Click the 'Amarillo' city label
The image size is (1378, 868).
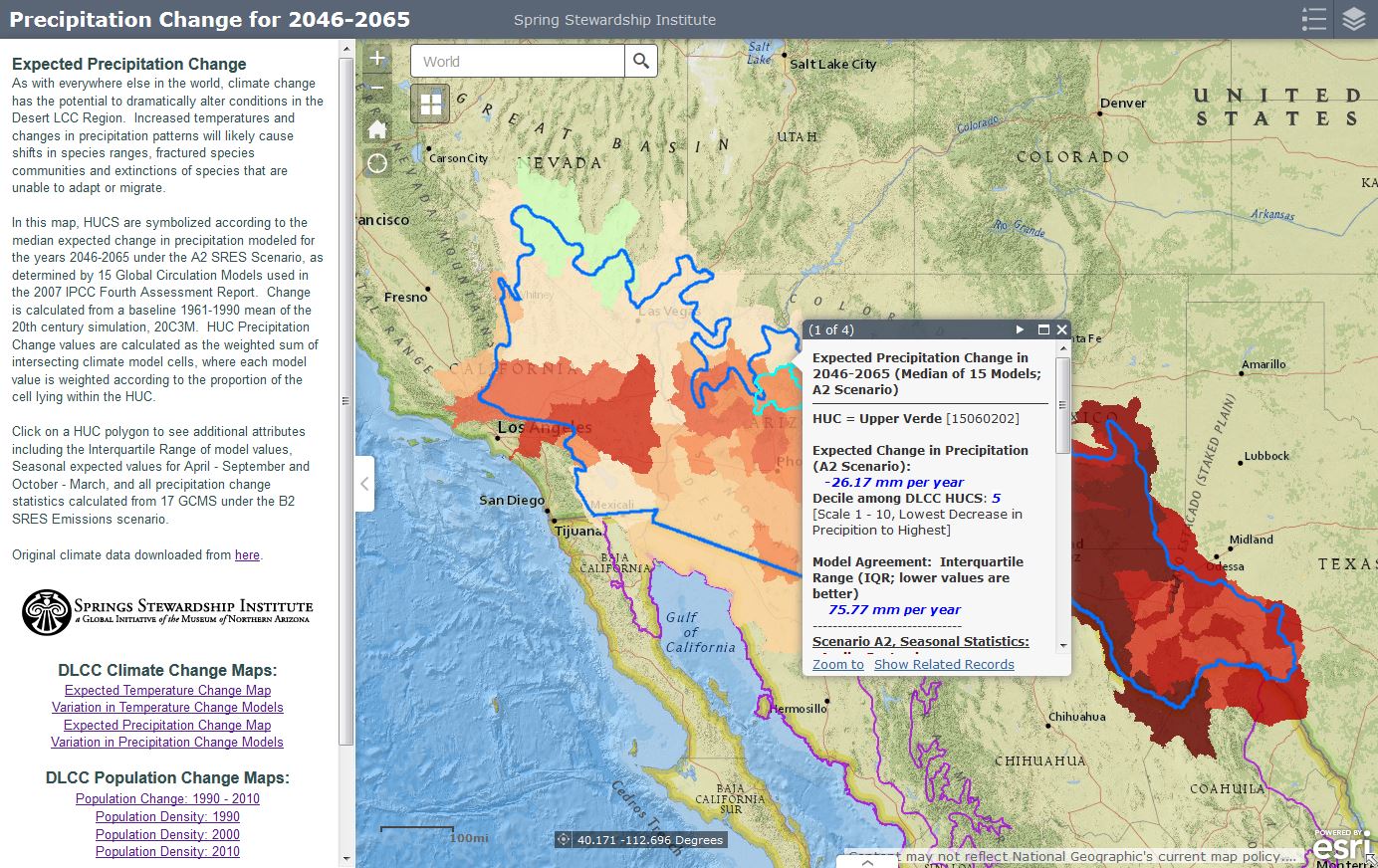(x=1263, y=364)
